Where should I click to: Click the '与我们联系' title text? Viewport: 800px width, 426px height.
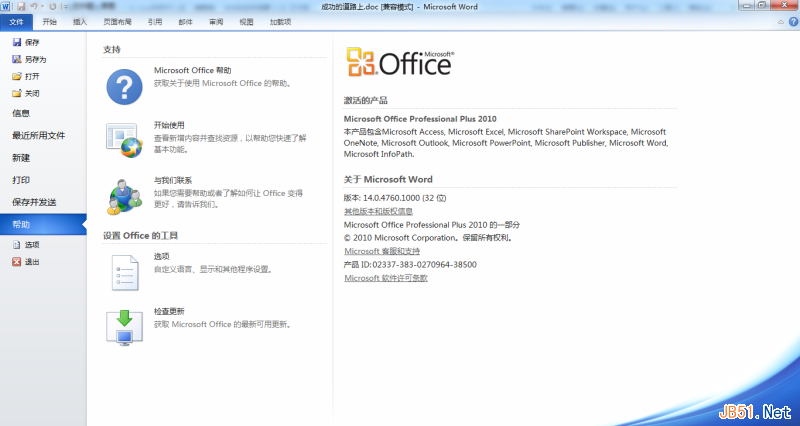(173, 181)
